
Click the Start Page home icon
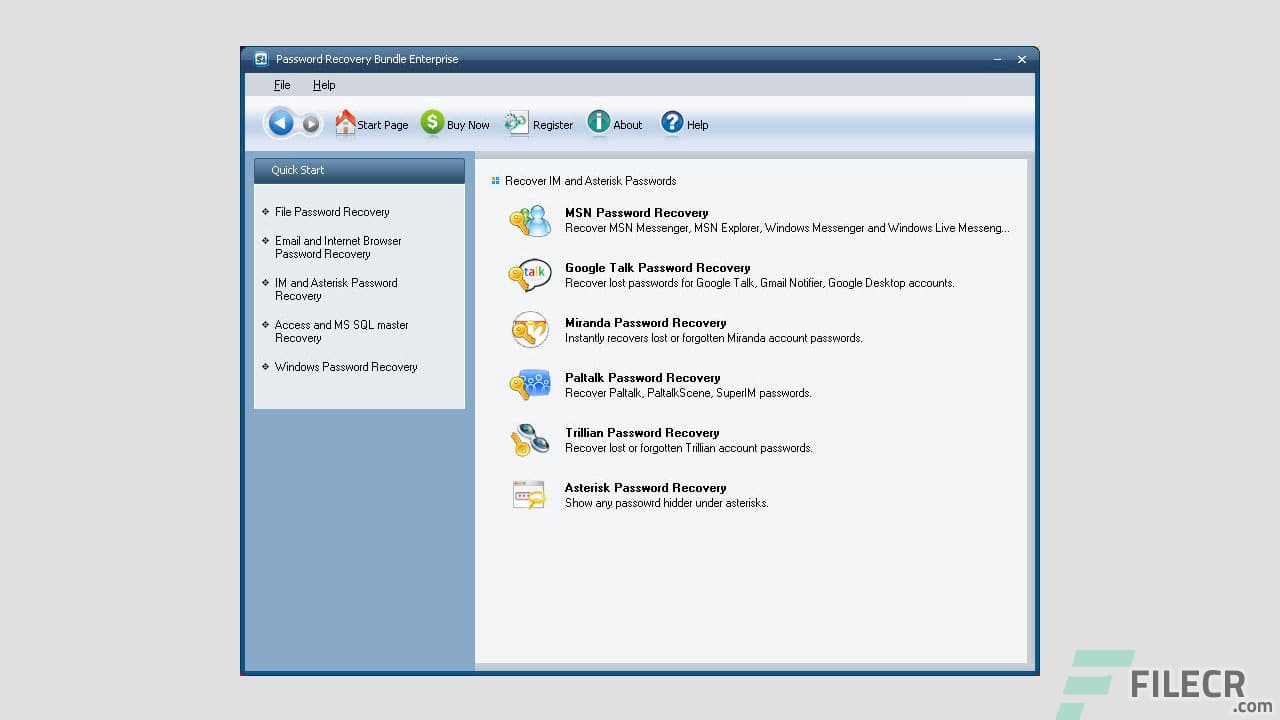tap(345, 122)
